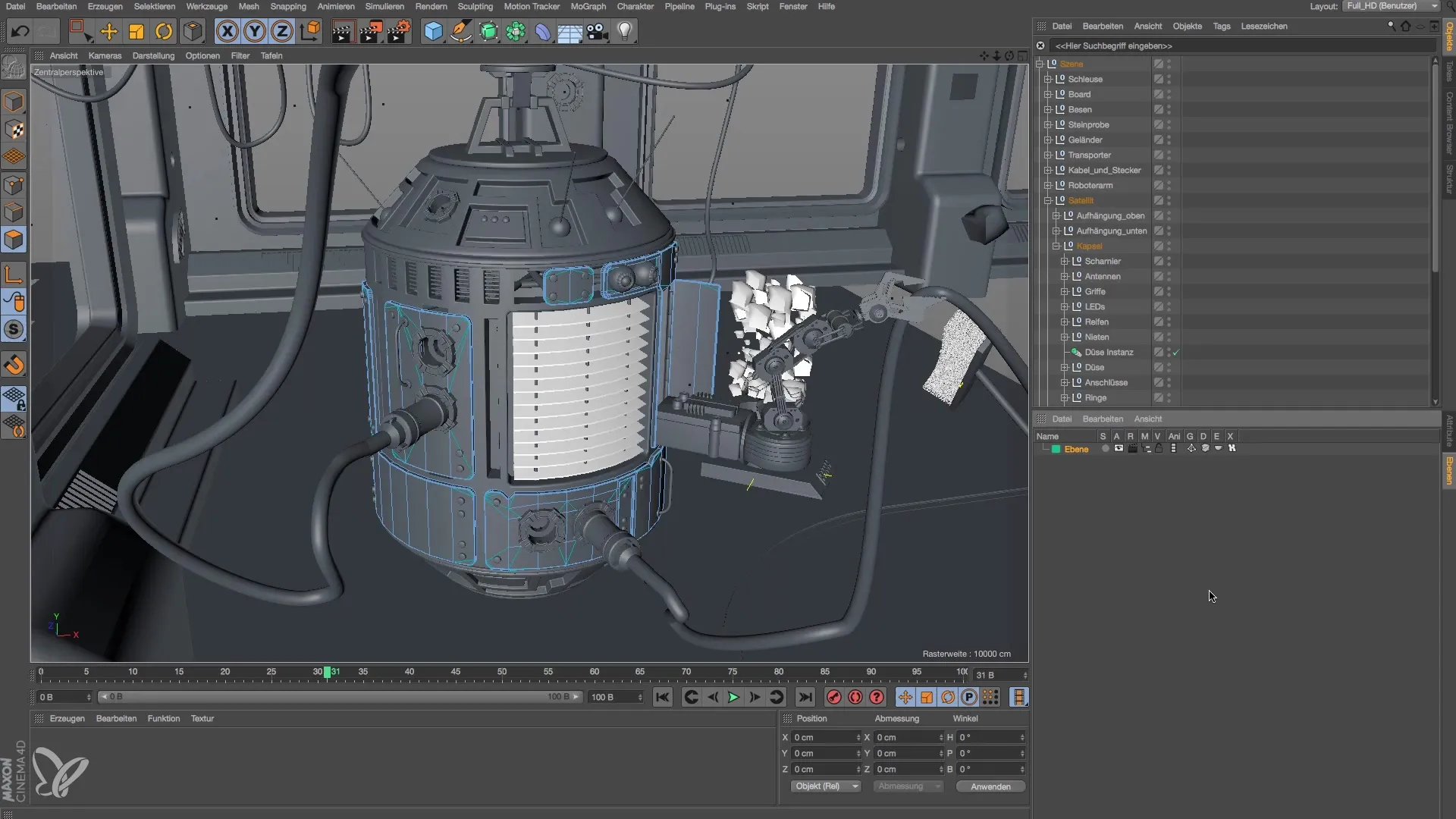Open the Simulieren menu
Viewport: 1456px width, 819px height.
point(384,6)
